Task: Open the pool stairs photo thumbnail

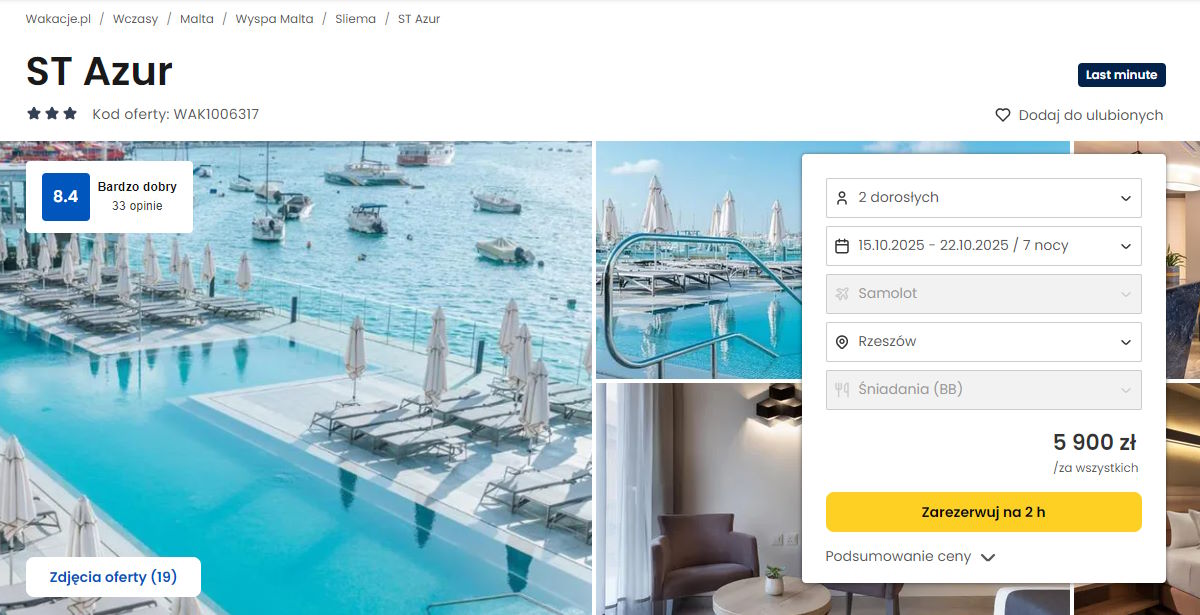Action: tap(698, 260)
